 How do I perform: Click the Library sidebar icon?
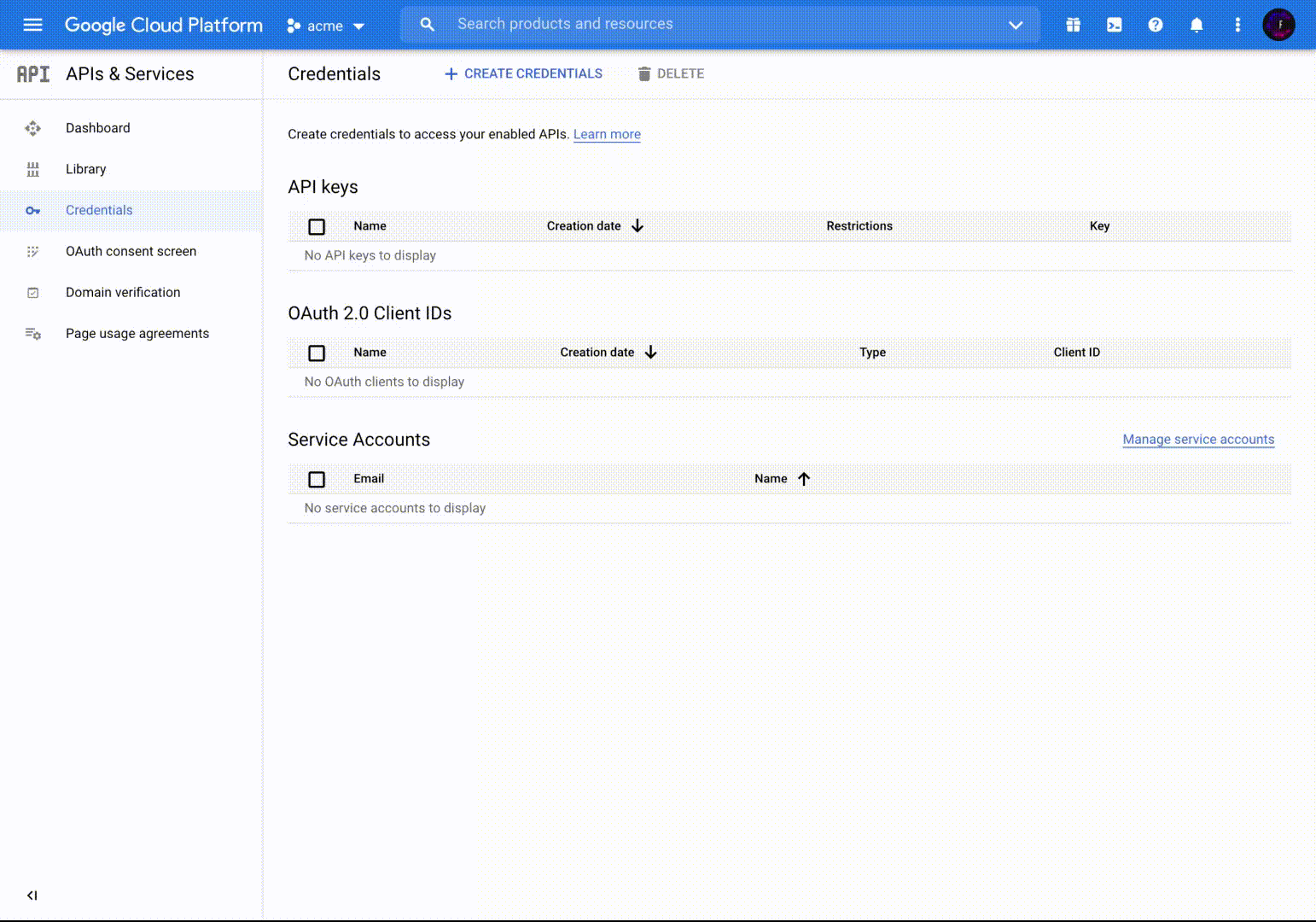tap(32, 169)
